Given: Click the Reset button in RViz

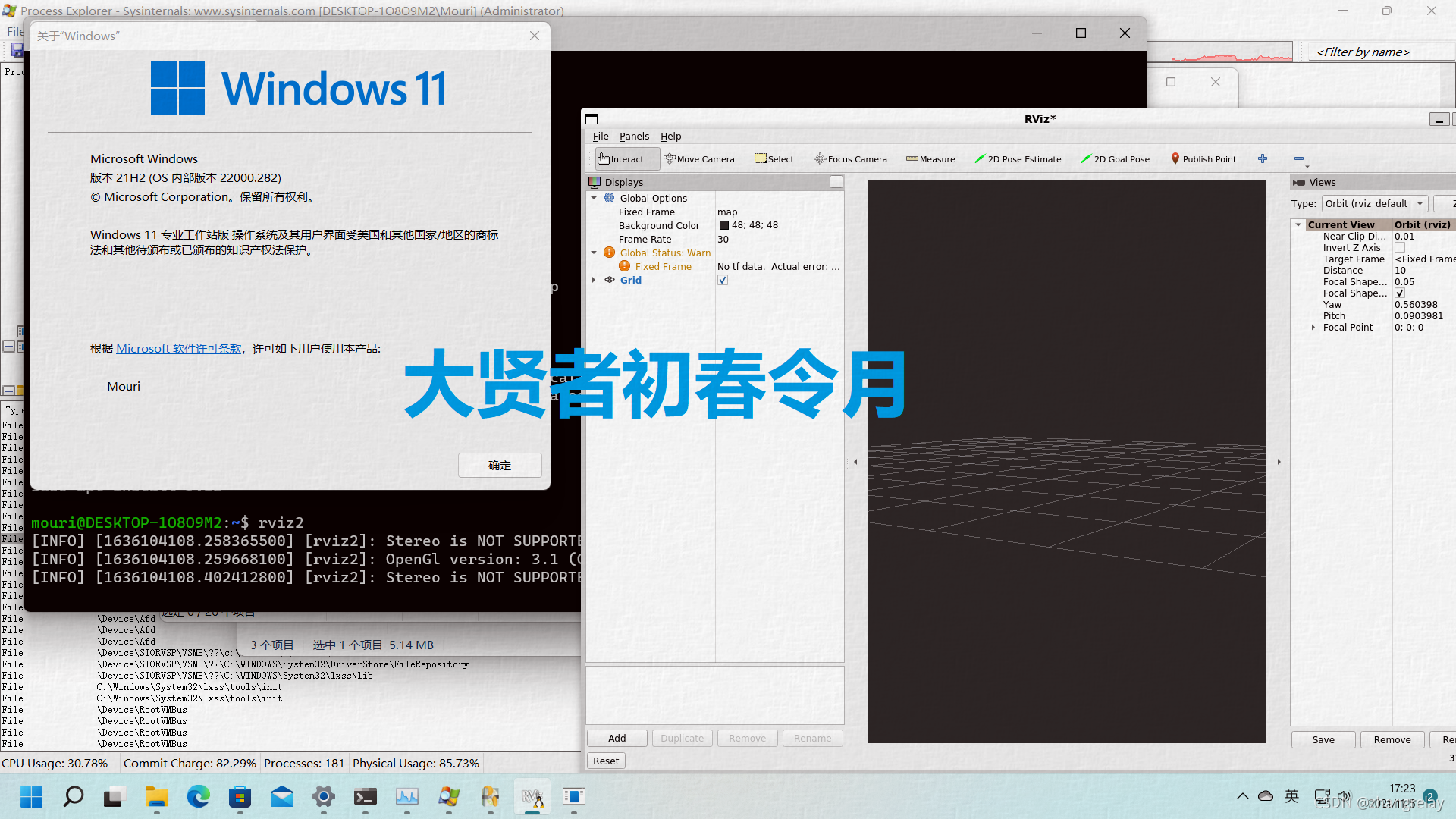Looking at the screenshot, I should pyautogui.click(x=606, y=761).
